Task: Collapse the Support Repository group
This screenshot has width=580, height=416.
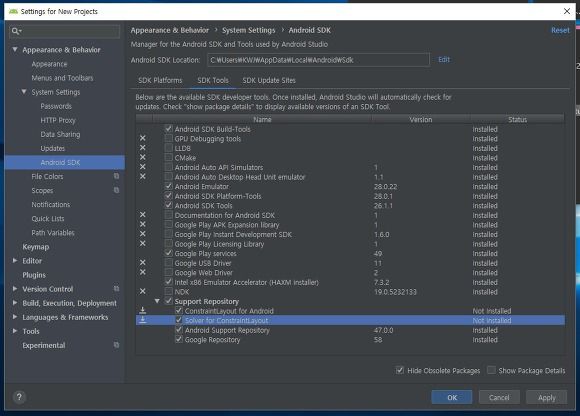Action: point(157,301)
